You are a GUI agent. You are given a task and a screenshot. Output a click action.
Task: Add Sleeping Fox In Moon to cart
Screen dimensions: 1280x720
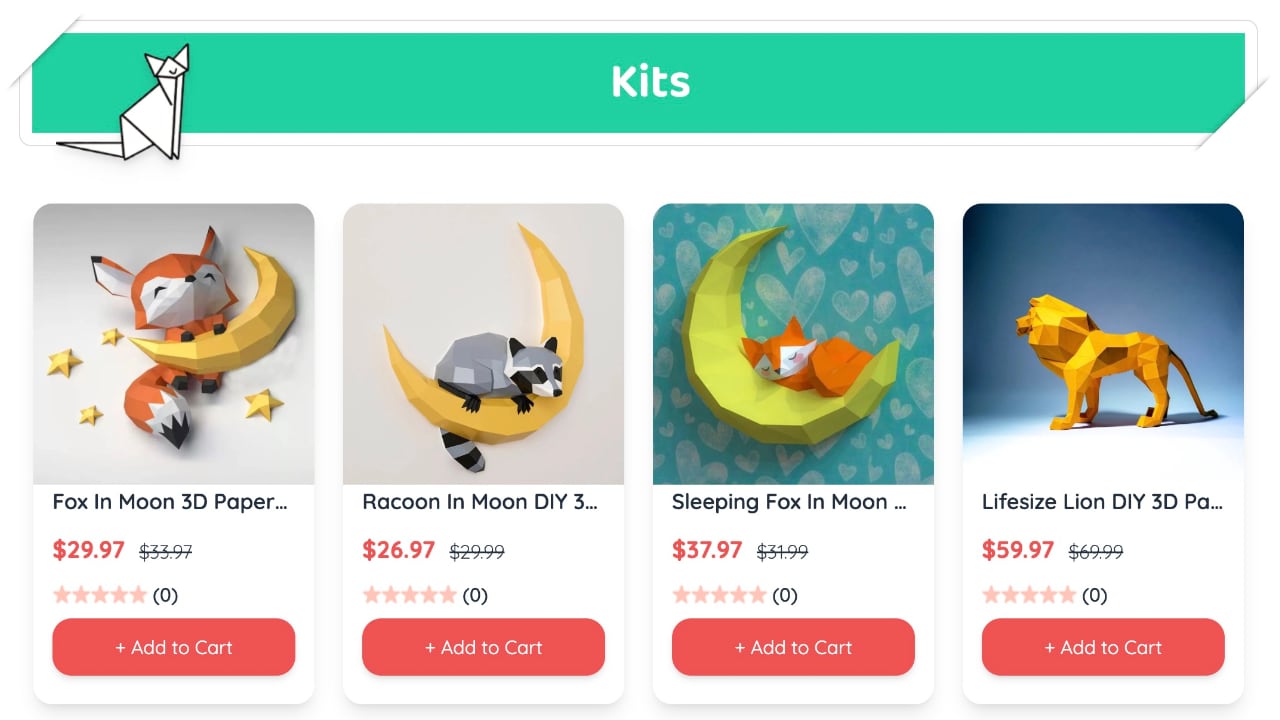coord(793,647)
